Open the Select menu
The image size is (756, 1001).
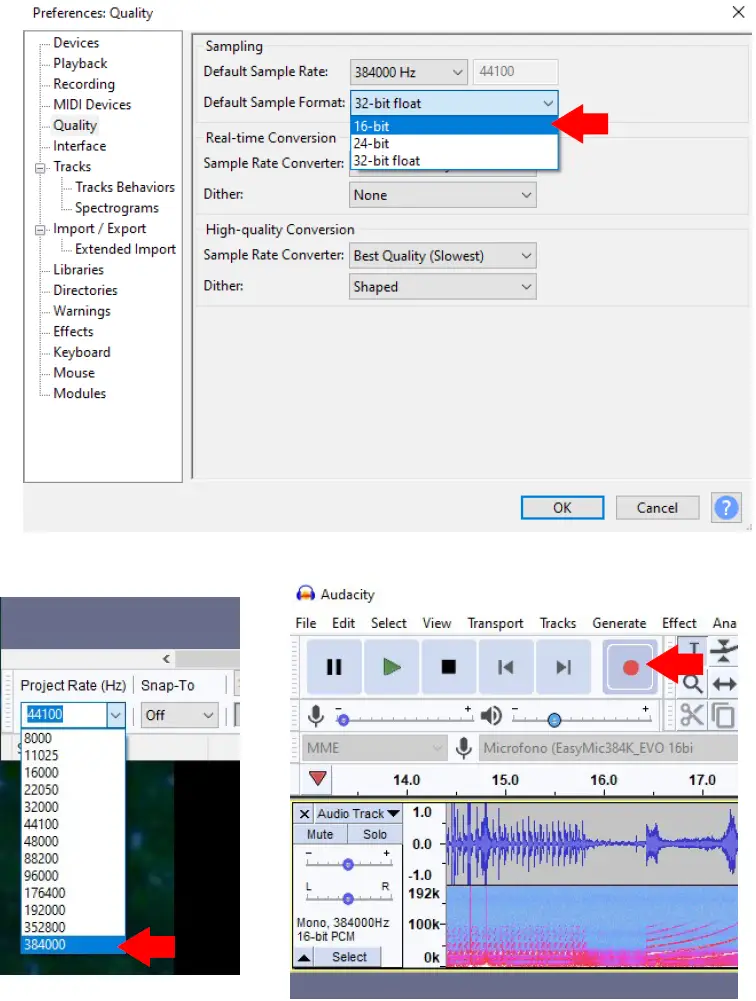pos(388,623)
